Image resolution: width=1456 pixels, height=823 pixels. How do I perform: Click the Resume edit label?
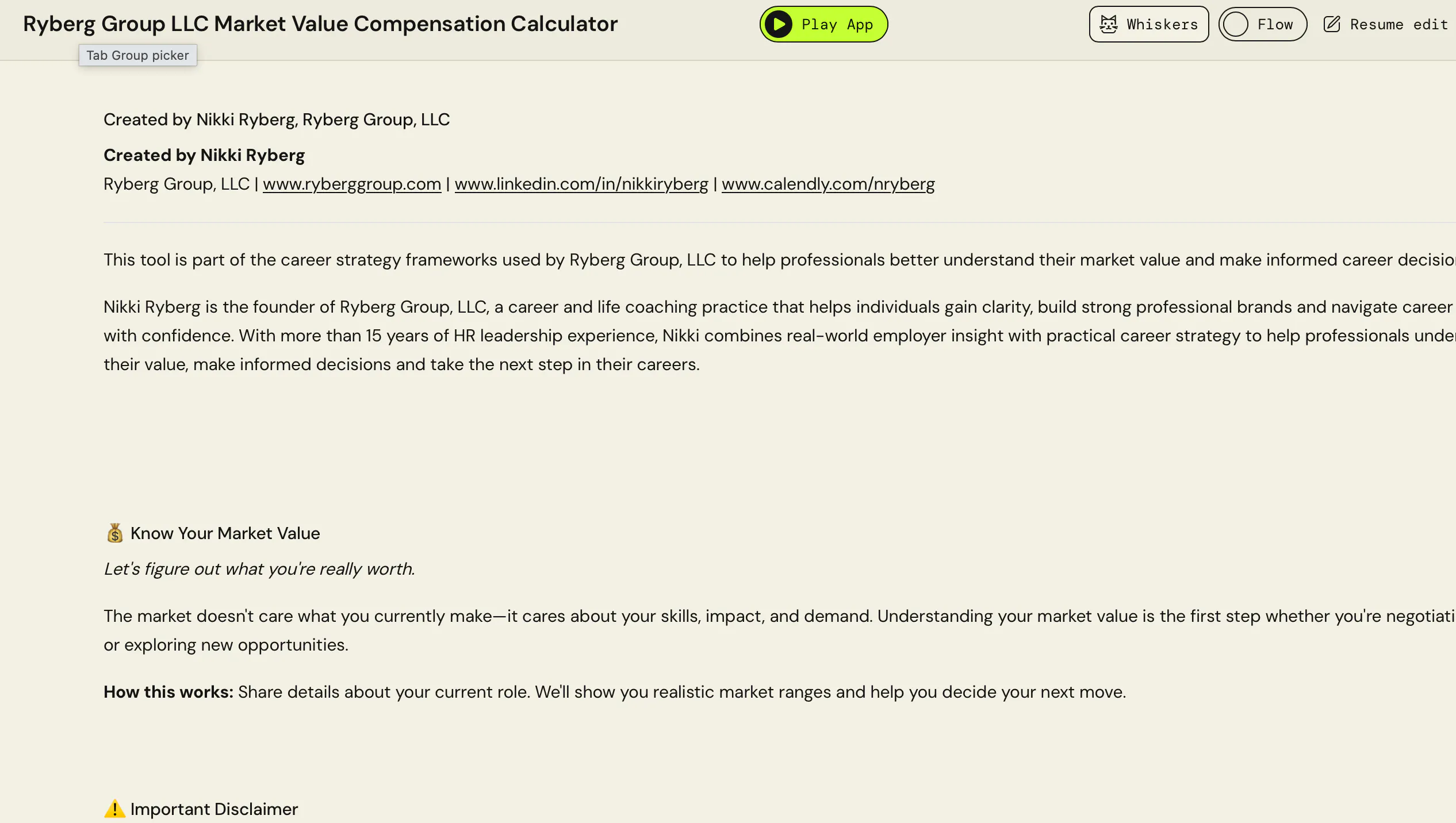[x=1398, y=25]
